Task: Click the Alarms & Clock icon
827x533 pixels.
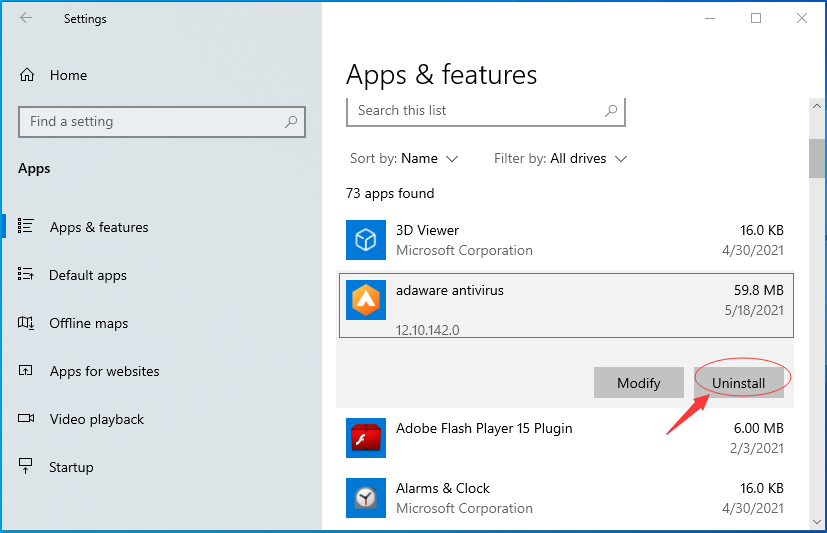Action: click(366, 498)
